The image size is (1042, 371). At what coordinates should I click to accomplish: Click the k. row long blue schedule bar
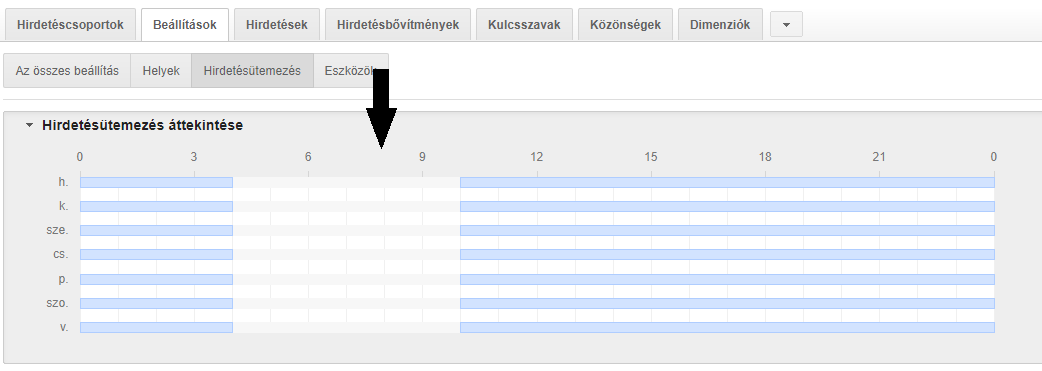coord(727,206)
